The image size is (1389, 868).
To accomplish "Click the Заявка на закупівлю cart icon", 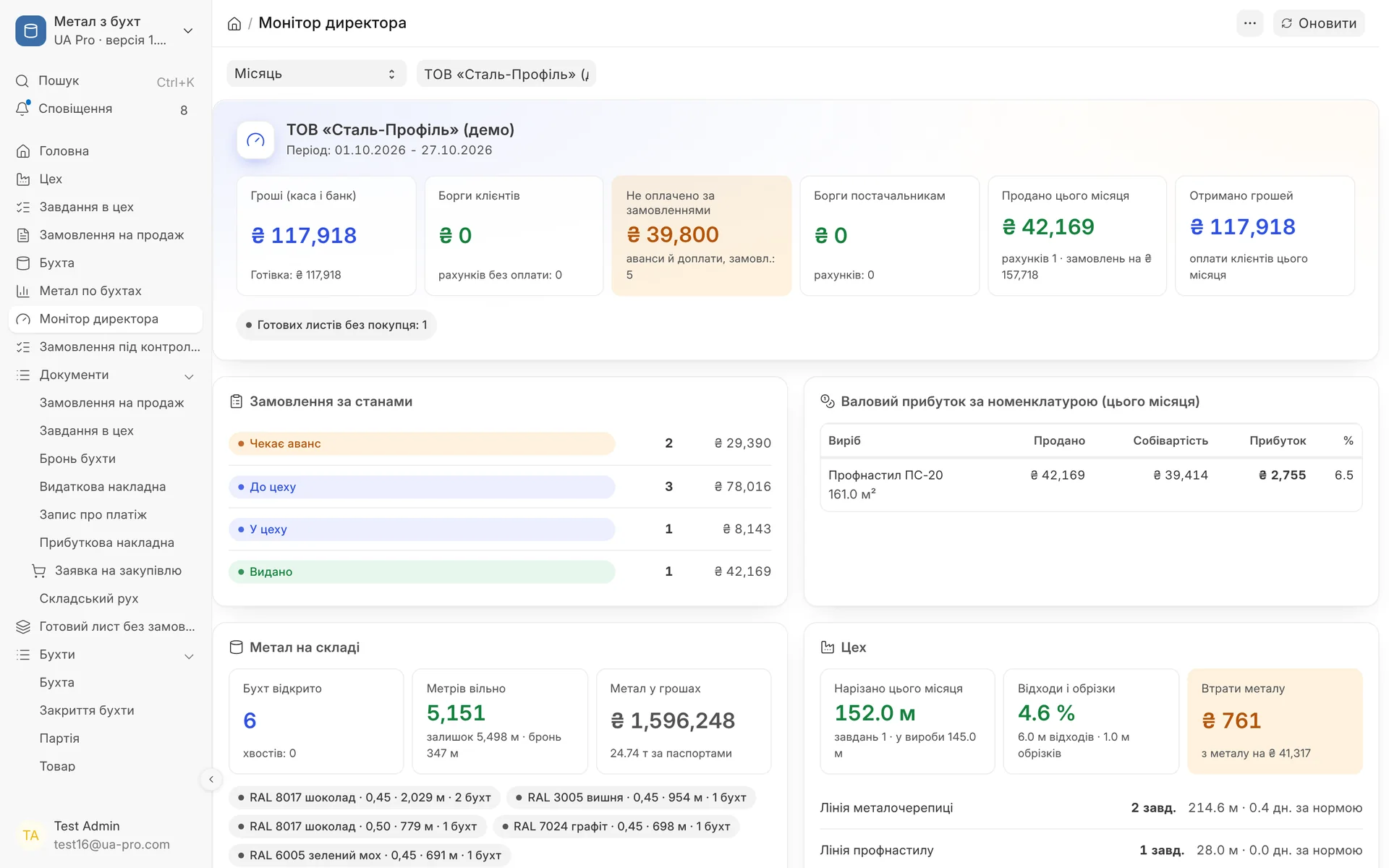I will coord(38,571).
